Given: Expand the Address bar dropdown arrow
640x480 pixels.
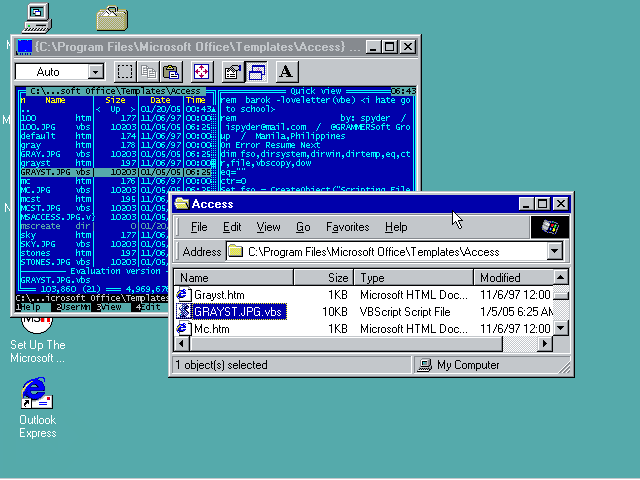Looking at the screenshot, I should tap(554, 251).
